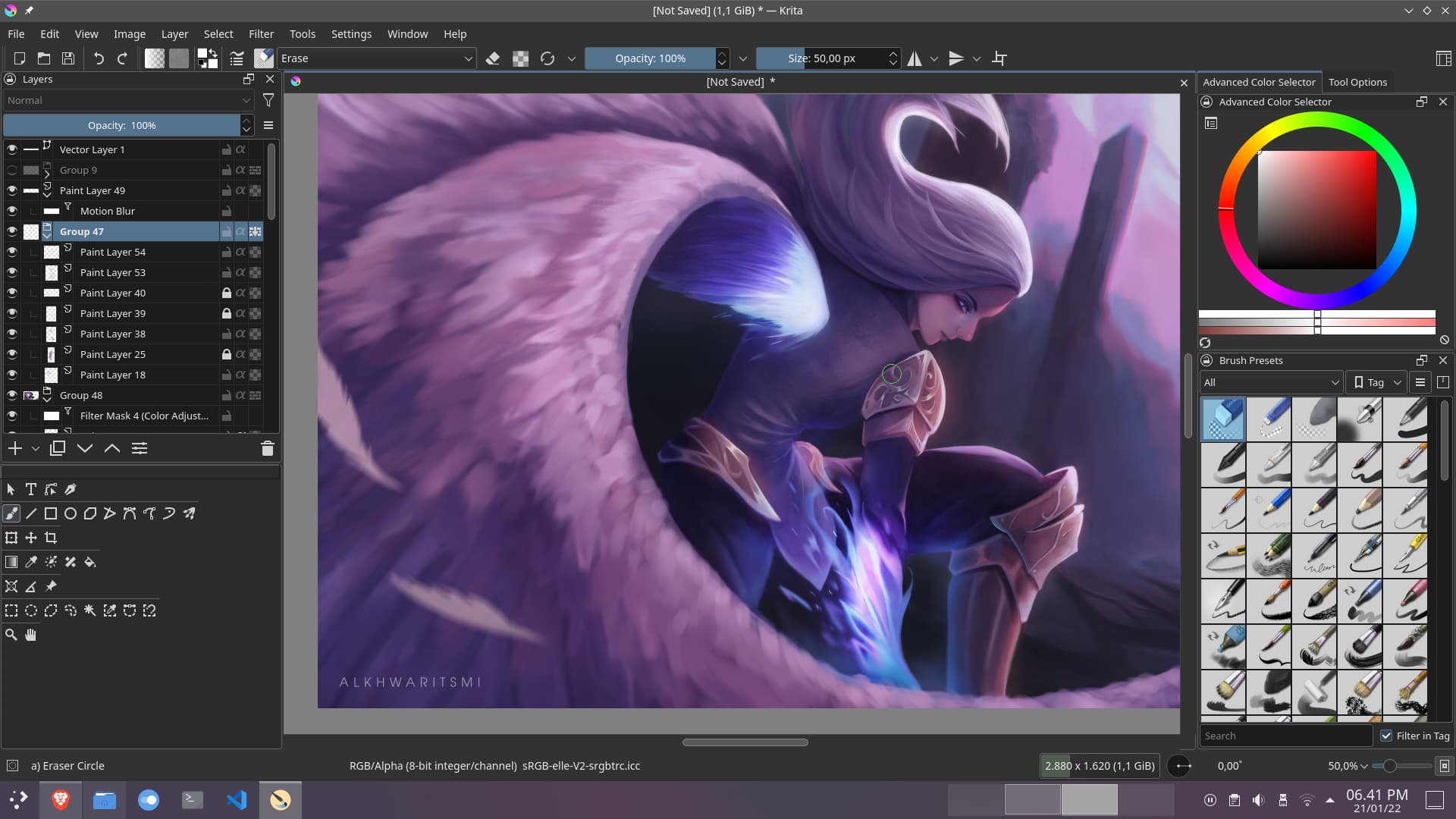Choose the Eraser Circle brush preset
Screen dimensions: 1456x819
[1223, 419]
